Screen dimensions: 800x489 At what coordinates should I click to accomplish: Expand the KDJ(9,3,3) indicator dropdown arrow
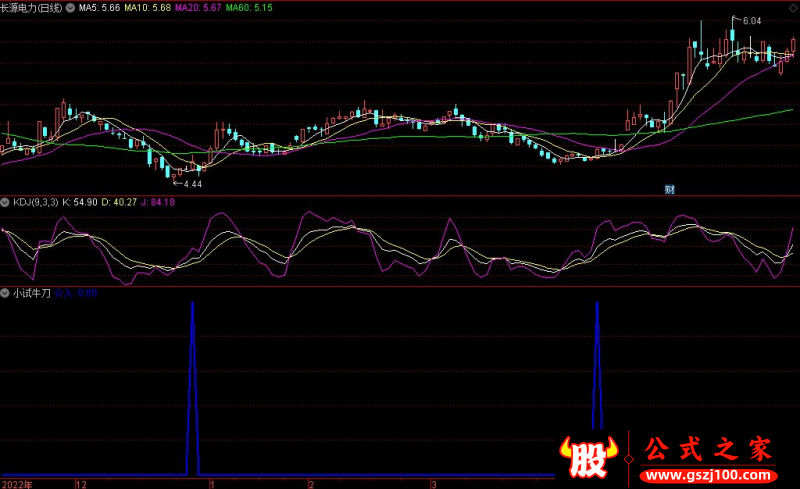click(6, 202)
